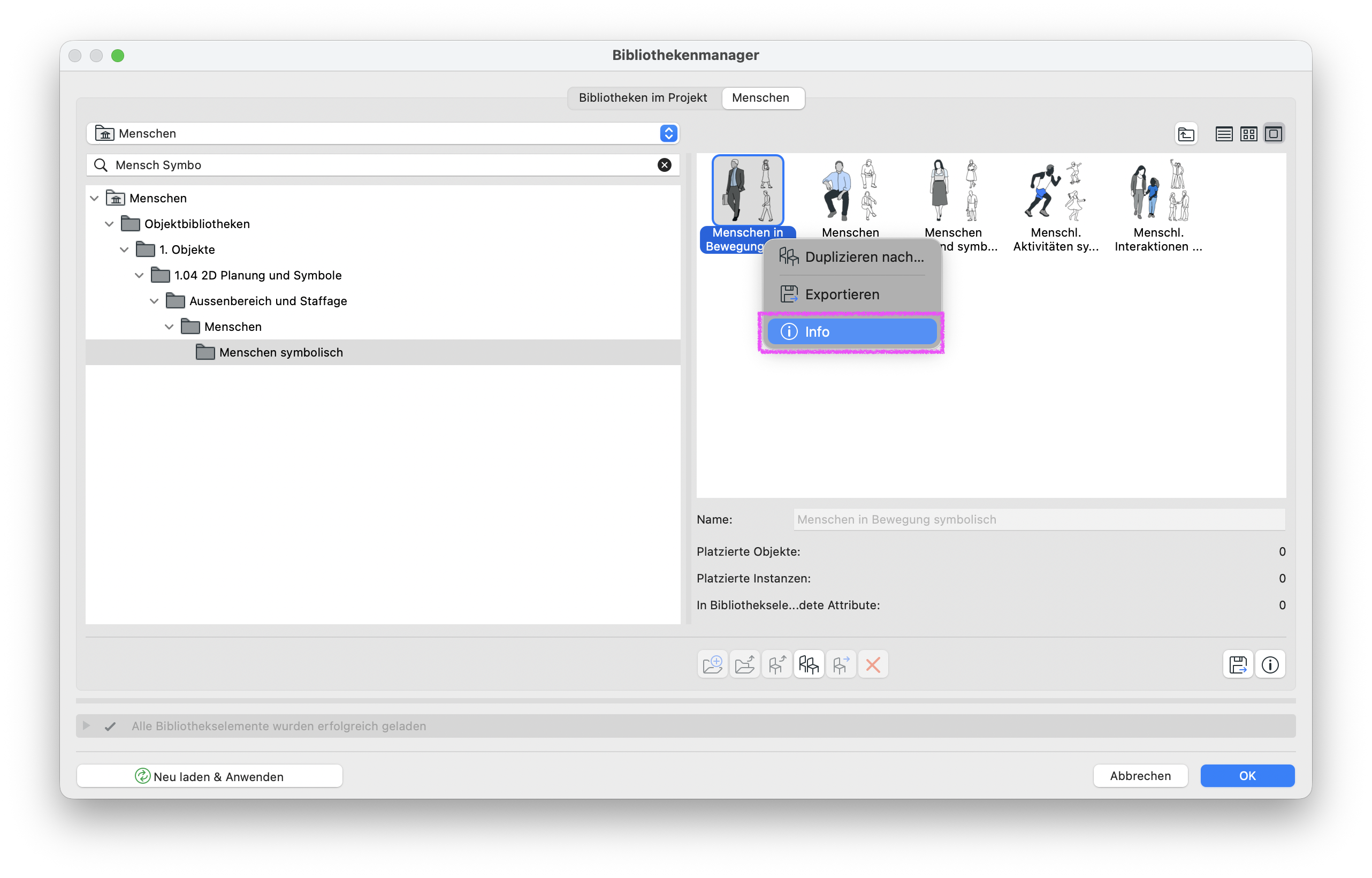1372x878 pixels.
Task: Select the sitting Menschen thumbnail
Action: tap(850, 191)
